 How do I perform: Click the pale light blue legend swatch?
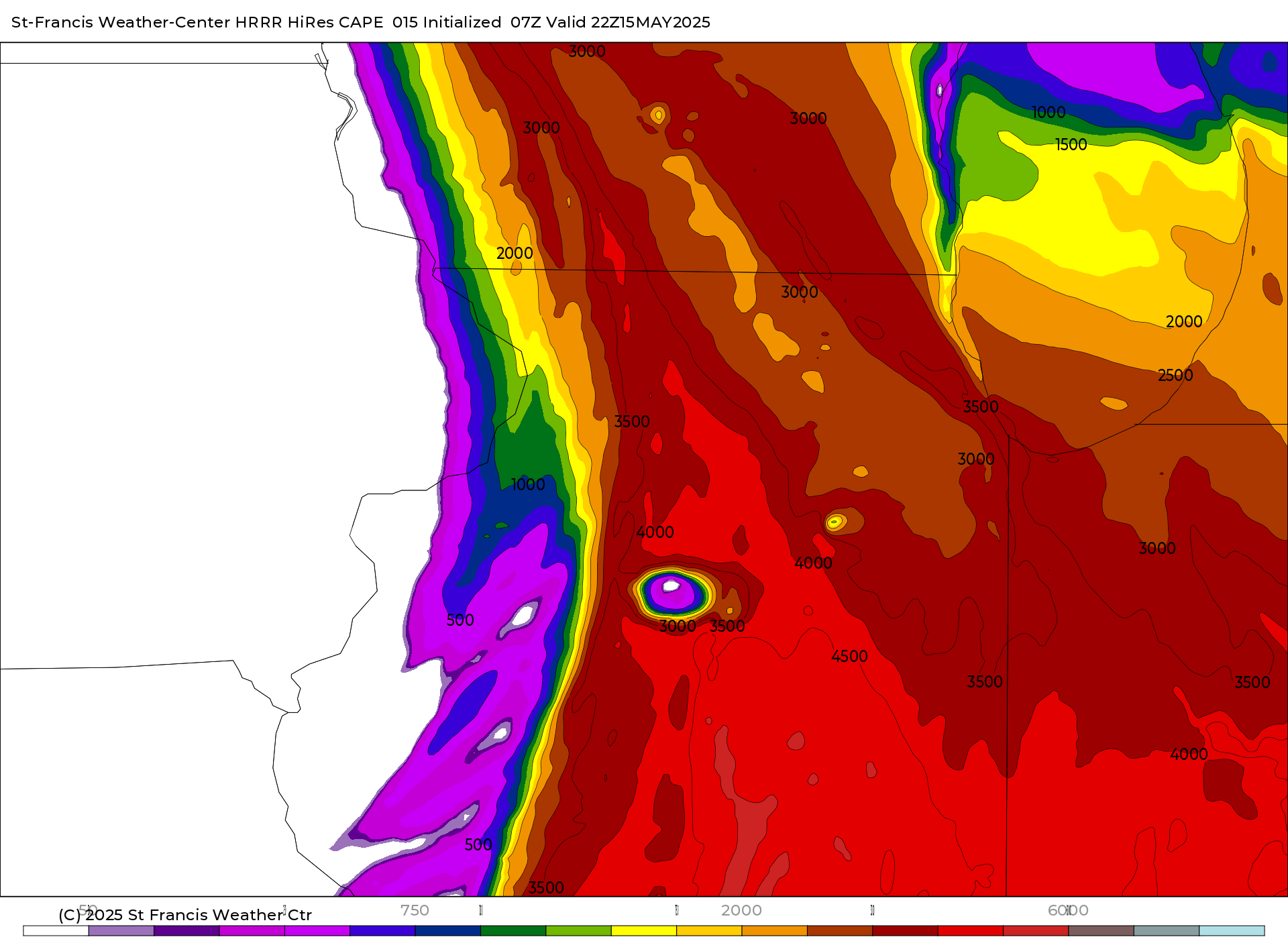point(1232,931)
